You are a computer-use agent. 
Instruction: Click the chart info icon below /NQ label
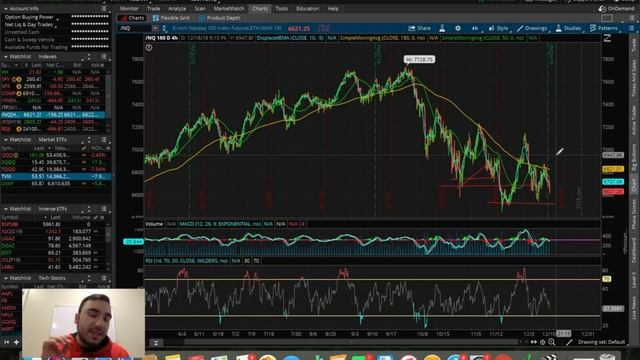[149, 47]
